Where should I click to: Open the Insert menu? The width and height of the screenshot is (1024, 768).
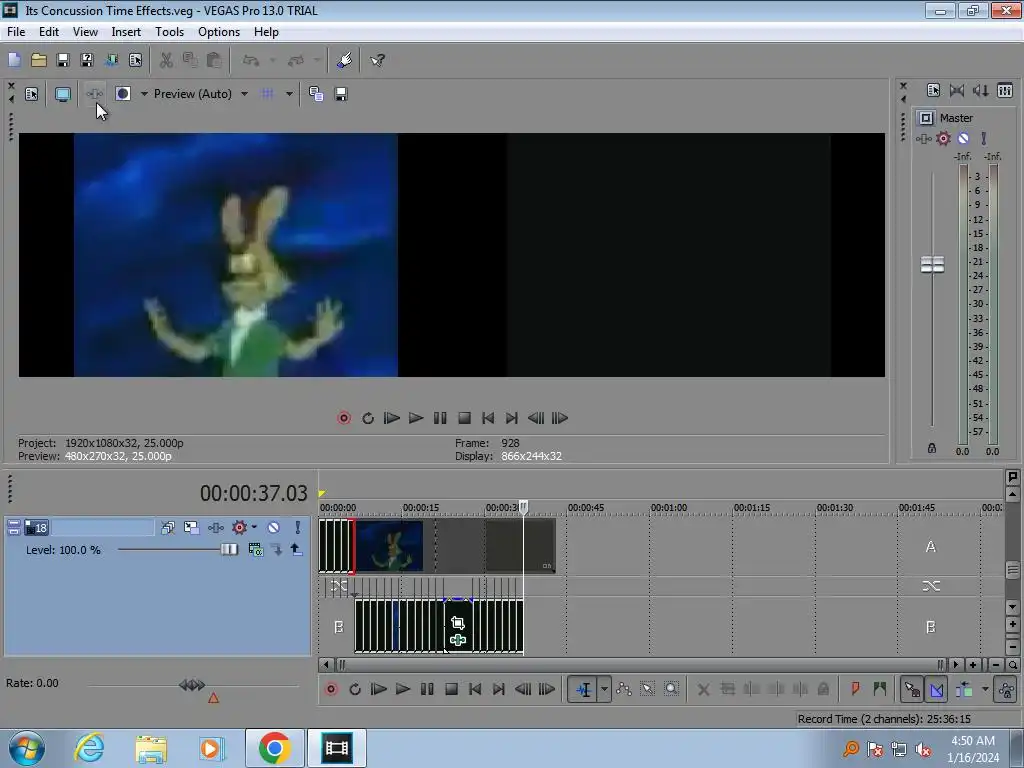tap(126, 31)
